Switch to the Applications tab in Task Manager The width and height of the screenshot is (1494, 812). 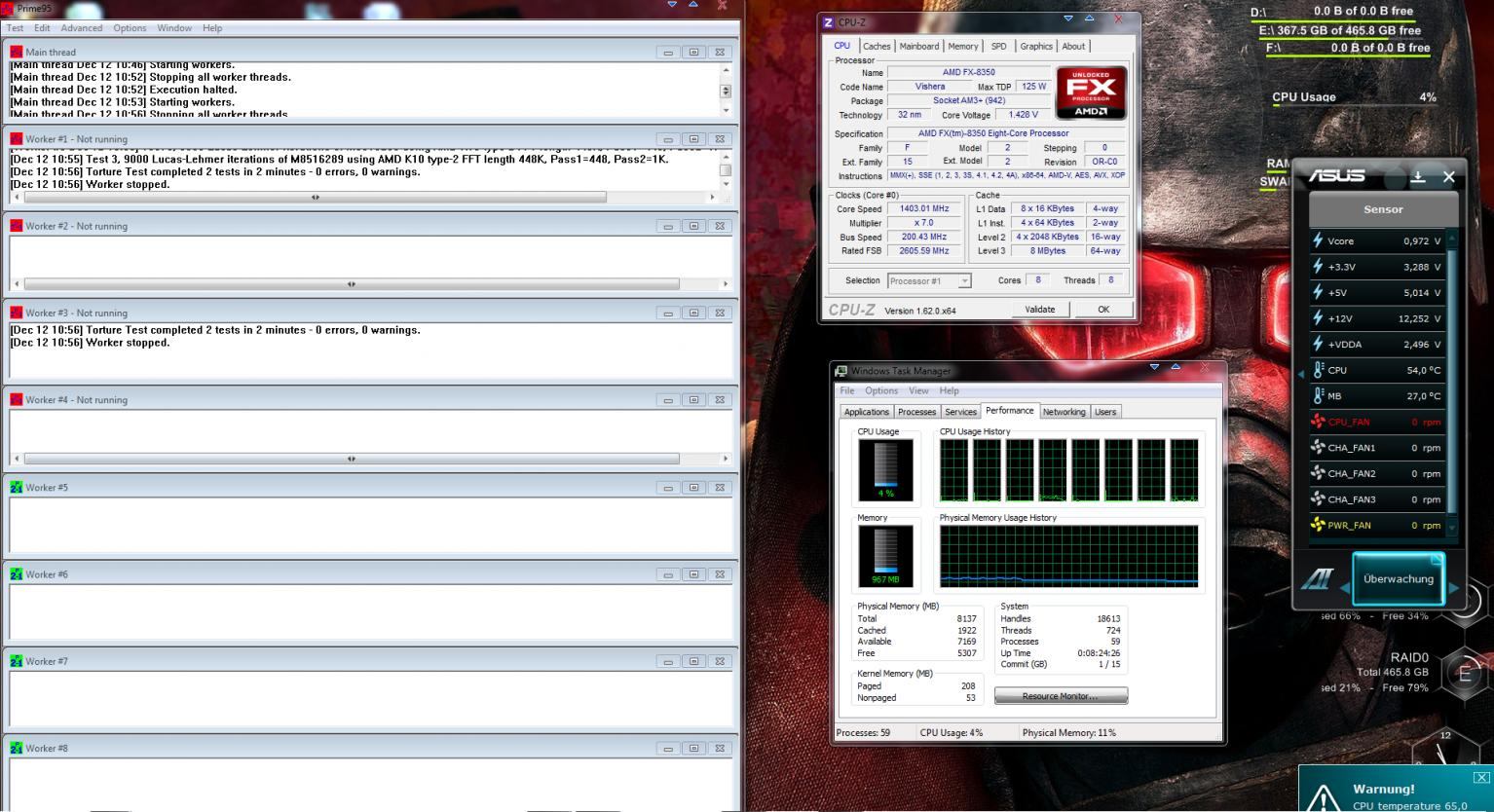(x=866, y=412)
